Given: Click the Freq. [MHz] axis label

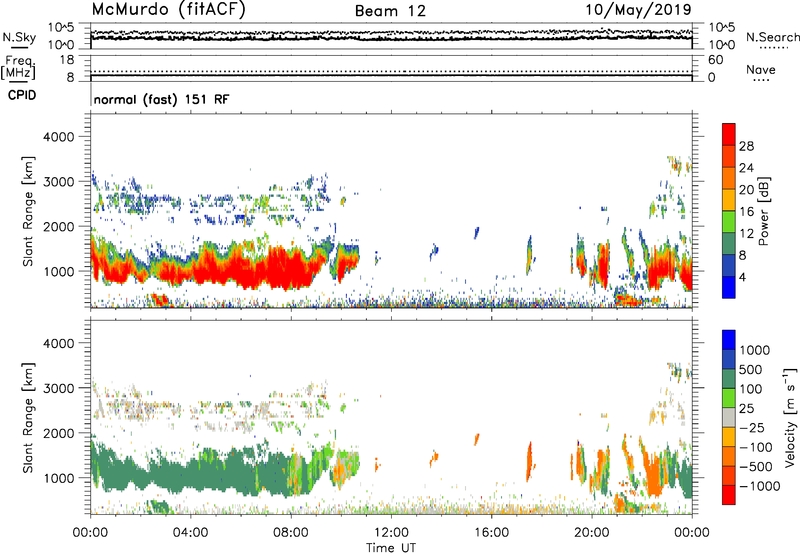Looking at the screenshot, I should 19,67.
